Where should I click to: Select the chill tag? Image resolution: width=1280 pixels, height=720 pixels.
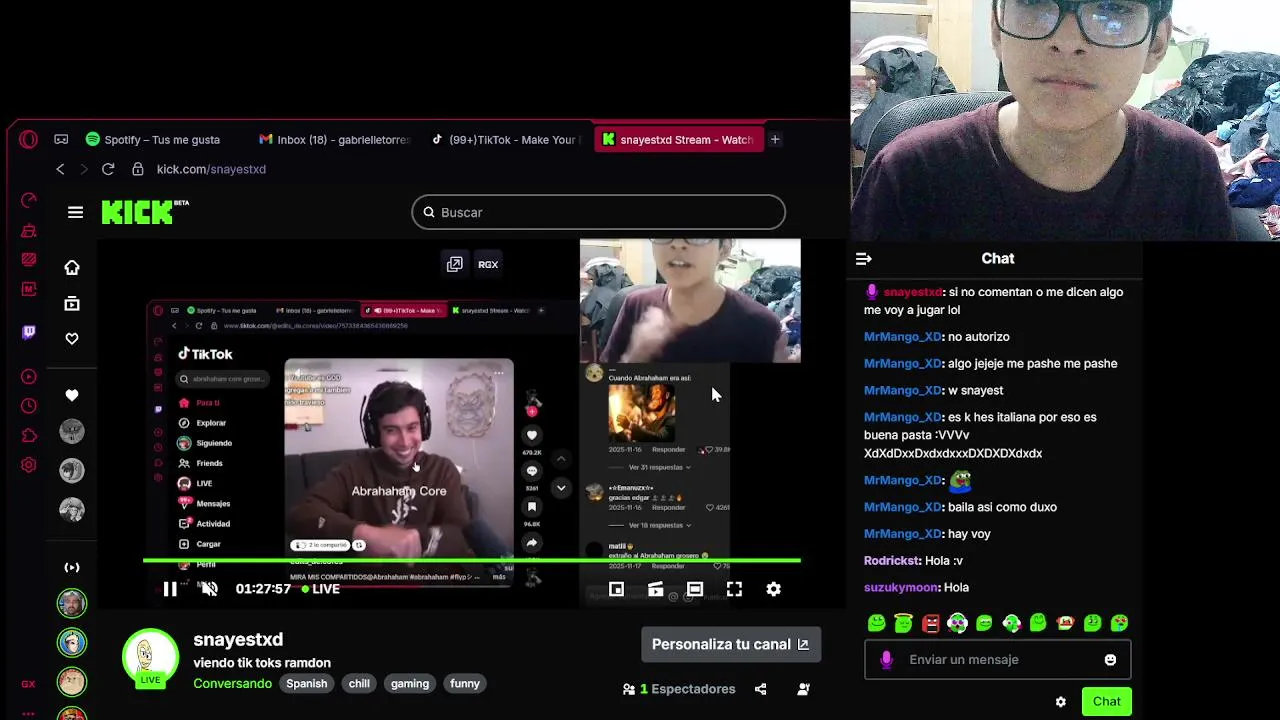359,684
